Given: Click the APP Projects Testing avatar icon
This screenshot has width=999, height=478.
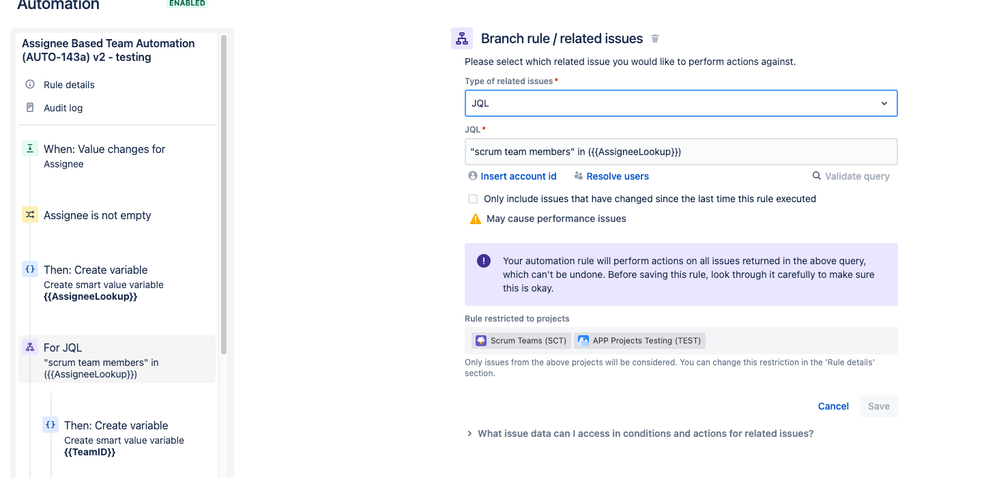Looking at the screenshot, I should pyautogui.click(x=583, y=340).
